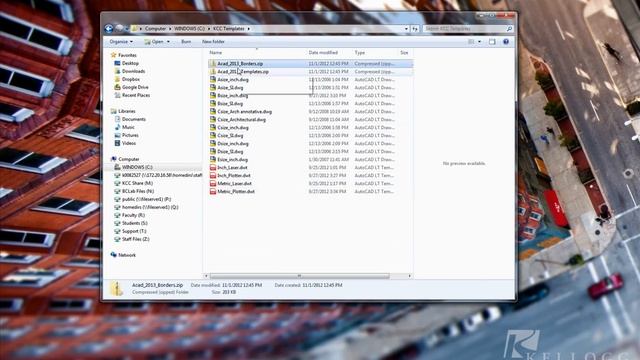
Task: Click the Metric_Laser.dwt template icon
Action: tap(213, 183)
